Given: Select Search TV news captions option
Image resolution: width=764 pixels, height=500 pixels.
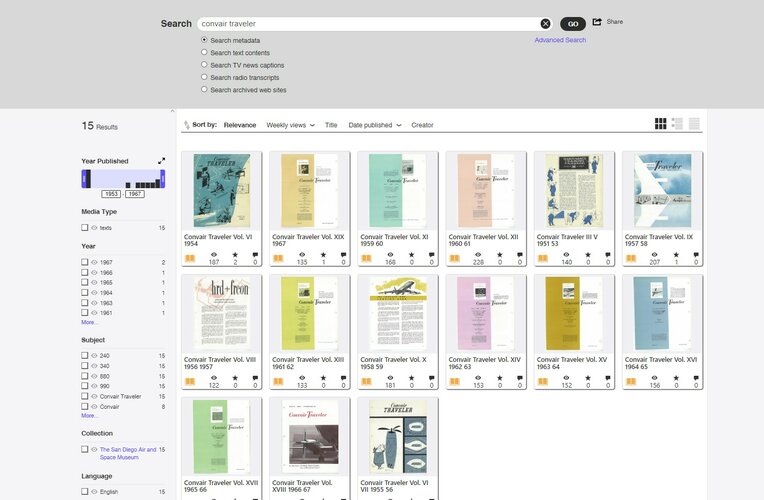Looking at the screenshot, I should (x=204, y=64).
